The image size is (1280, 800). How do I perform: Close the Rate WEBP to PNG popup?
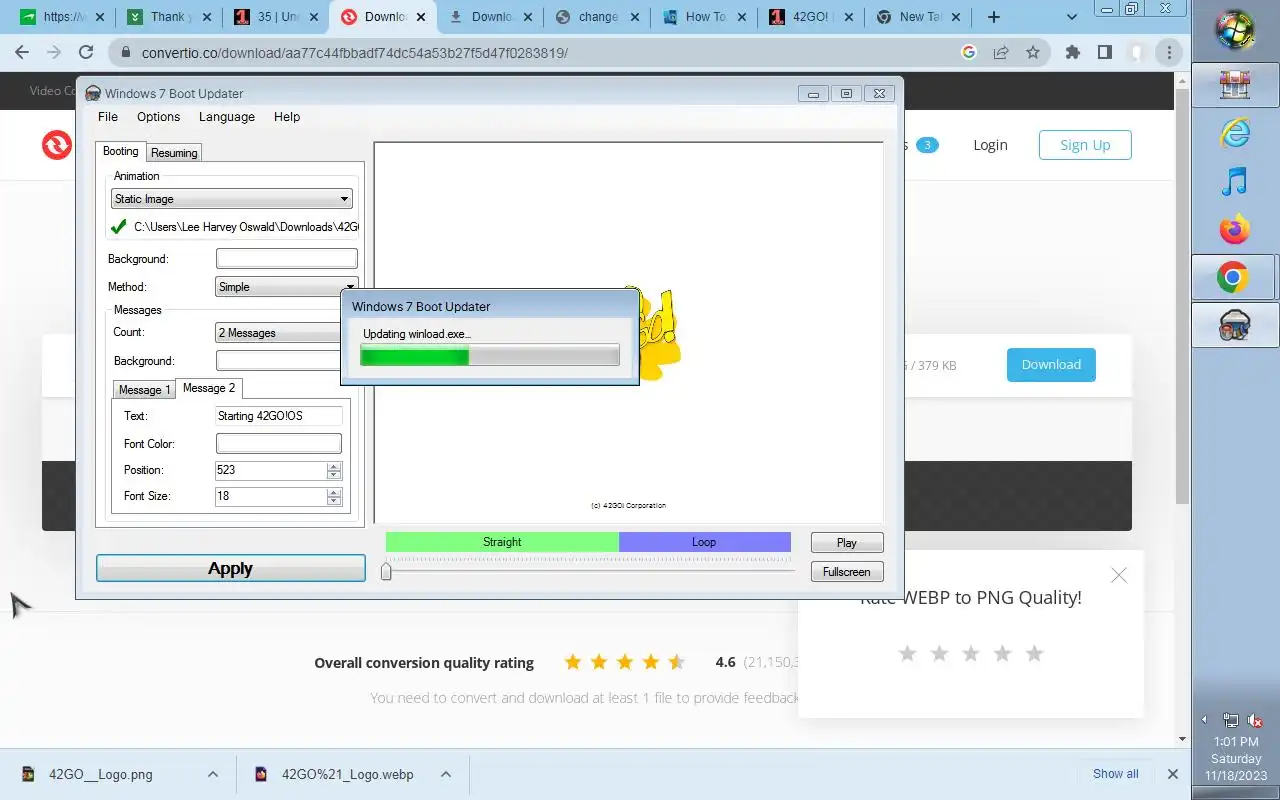[1119, 575]
